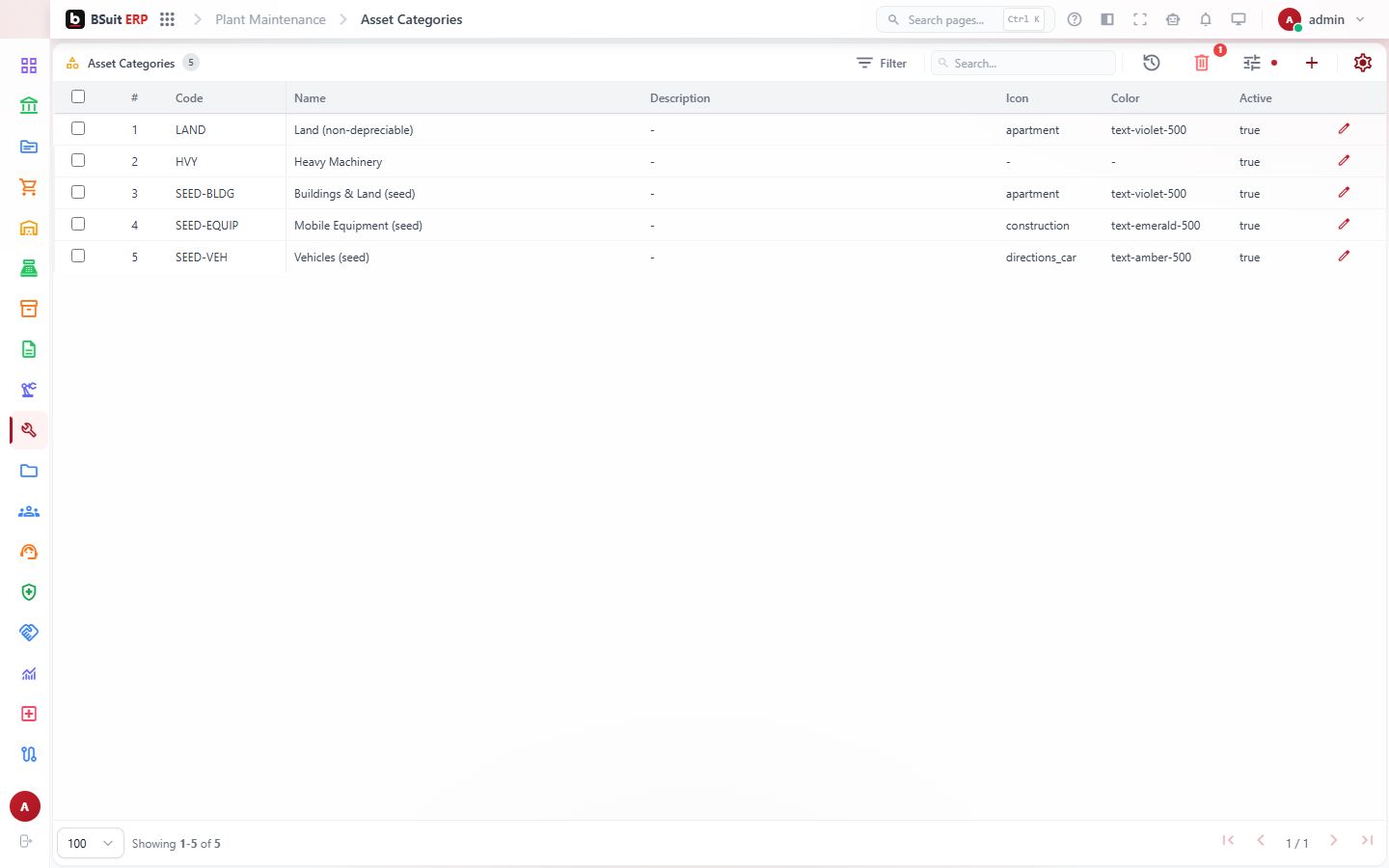The width and height of the screenshot is (1389, 868).
Task: Click the table Search field
Action: (1023, 63)
